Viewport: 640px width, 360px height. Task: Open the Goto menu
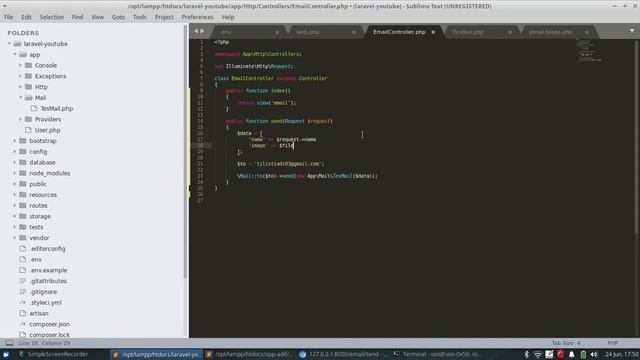(118, 17)
